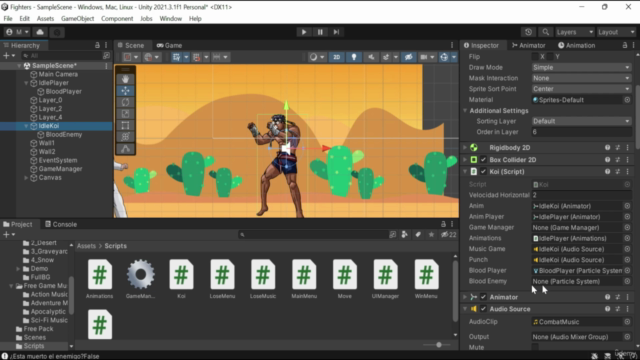Click the Pause button
640x360 pixels.
[320, 32]
